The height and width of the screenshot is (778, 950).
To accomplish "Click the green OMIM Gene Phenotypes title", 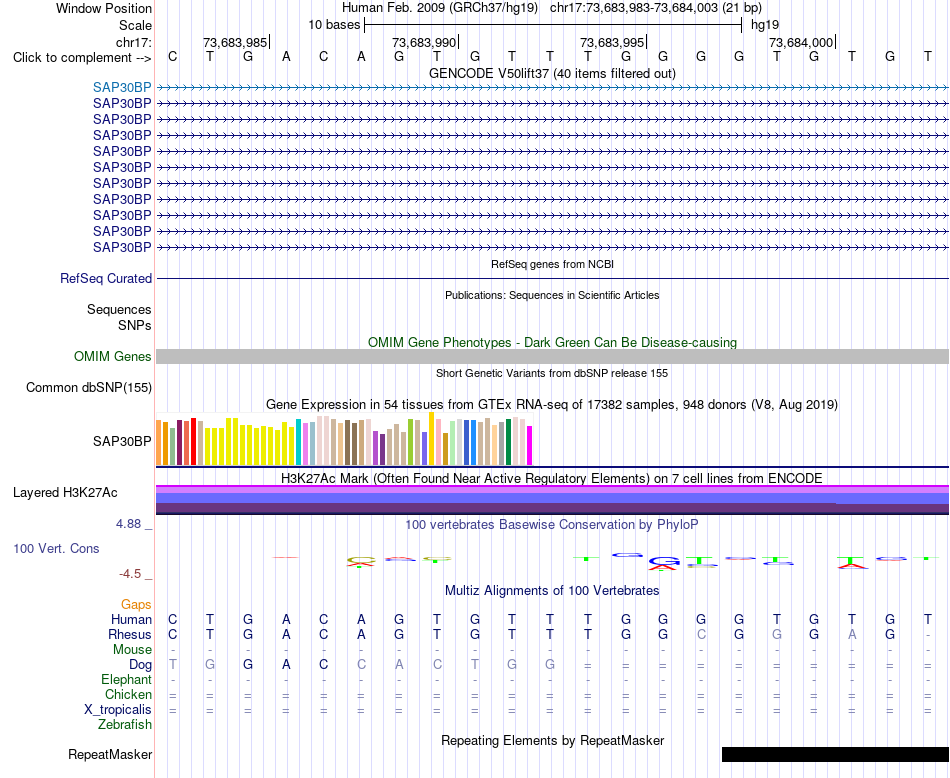I will pyautogui.click(x=552, y=342).
